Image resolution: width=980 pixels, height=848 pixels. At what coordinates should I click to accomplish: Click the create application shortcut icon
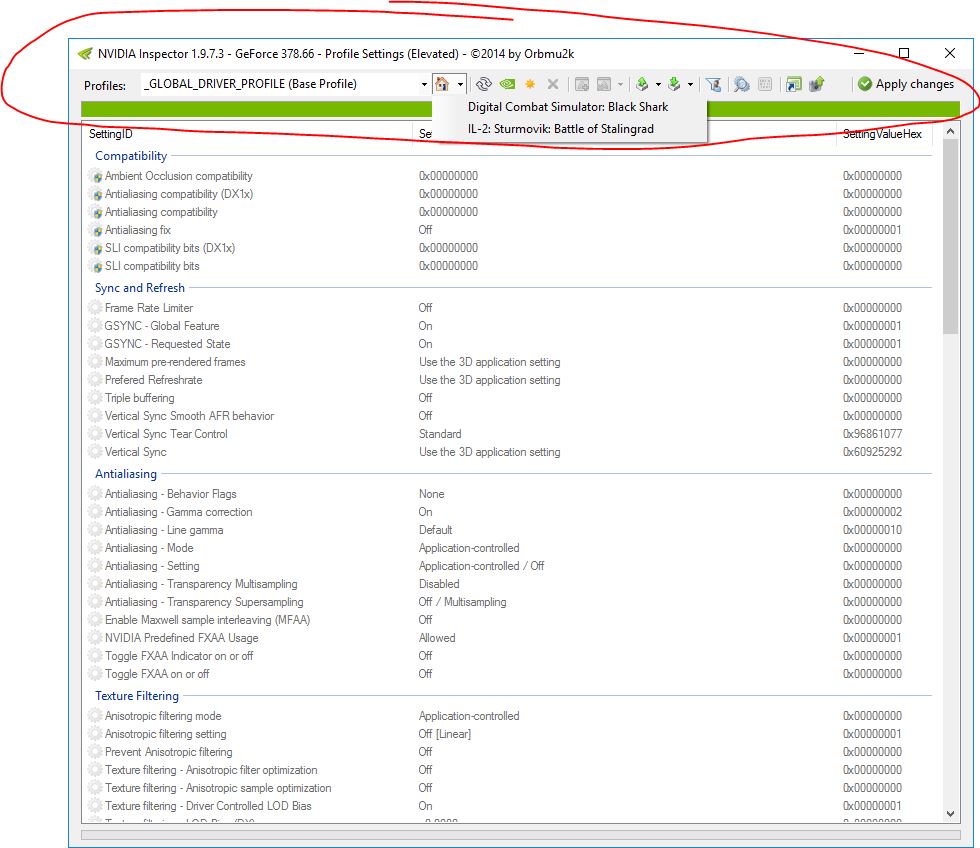[794, 84]
